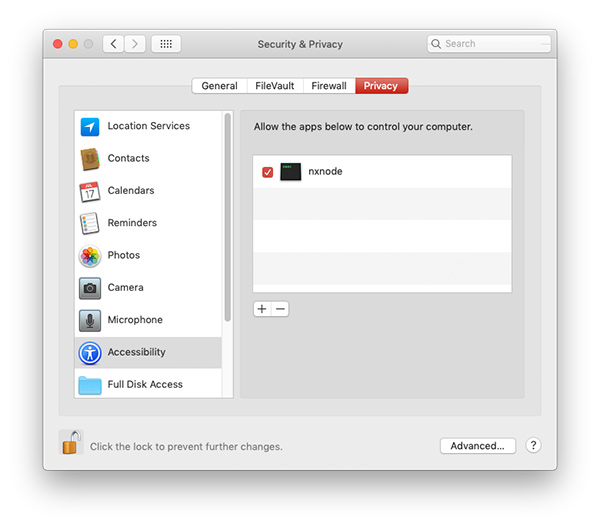Viewport: 600px width, 519px height.
Task: Open the FileVault tab
Action: [x=274, y=86]
